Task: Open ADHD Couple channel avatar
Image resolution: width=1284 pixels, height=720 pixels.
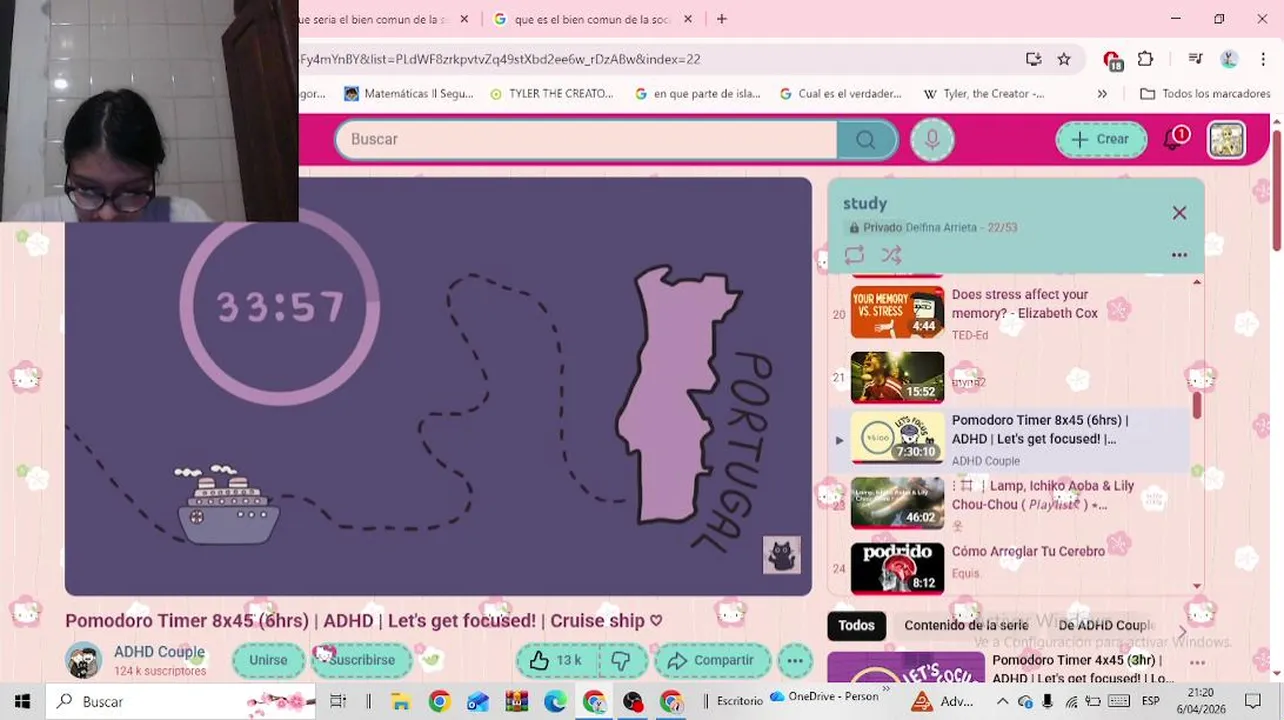Action: pyautogui.click(x=83, y=660)
